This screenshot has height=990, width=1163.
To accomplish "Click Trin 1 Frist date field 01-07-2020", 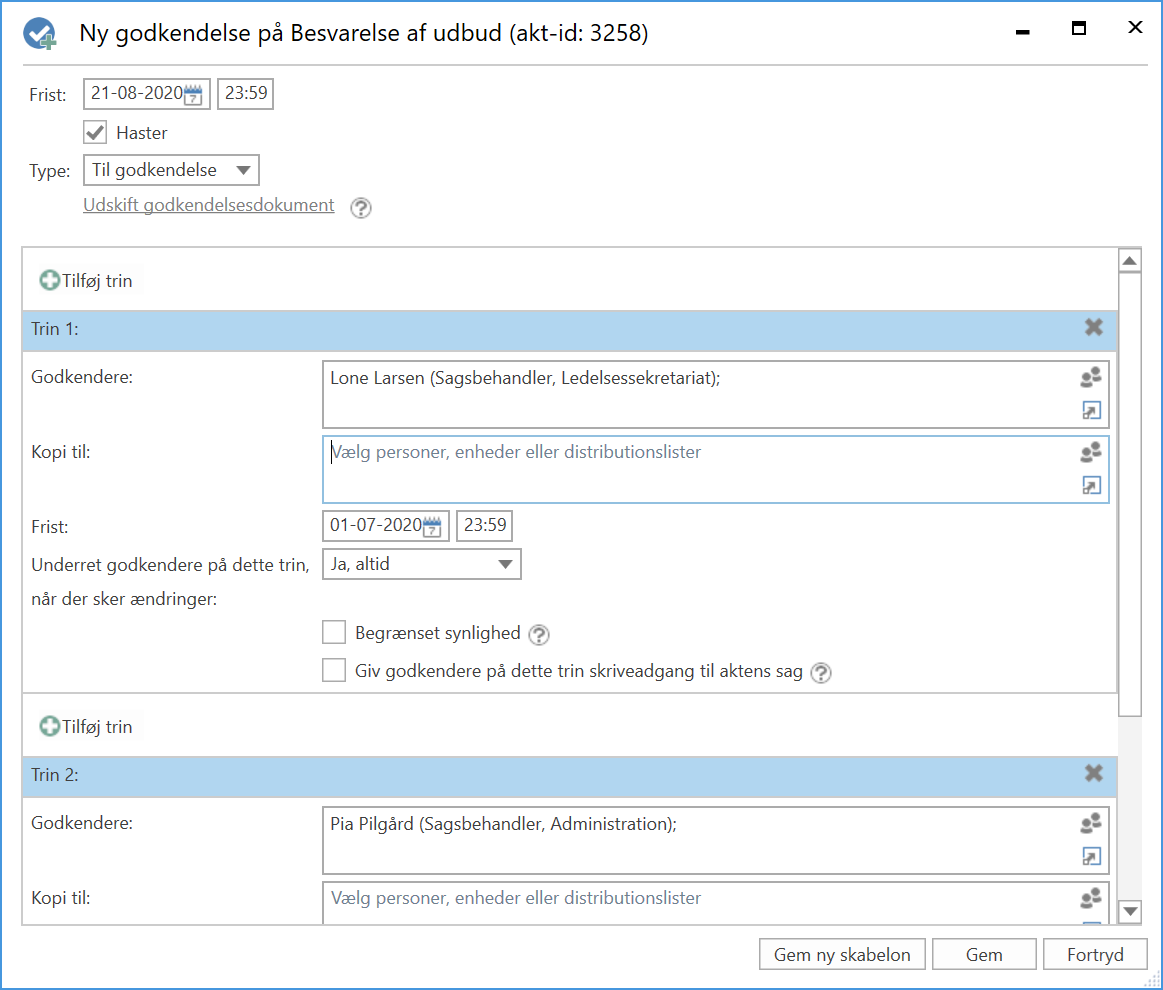I will click(386, 526).
